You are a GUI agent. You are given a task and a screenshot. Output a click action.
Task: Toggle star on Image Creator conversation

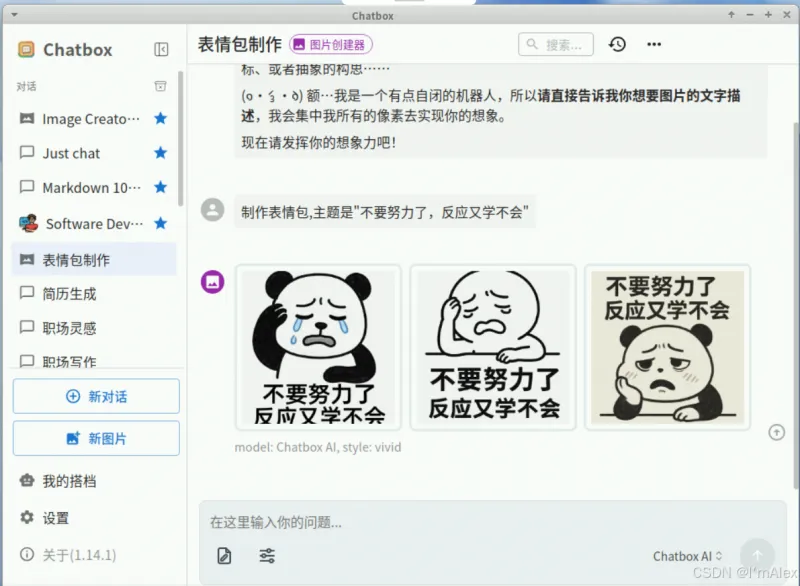click(x=160, y=119)
